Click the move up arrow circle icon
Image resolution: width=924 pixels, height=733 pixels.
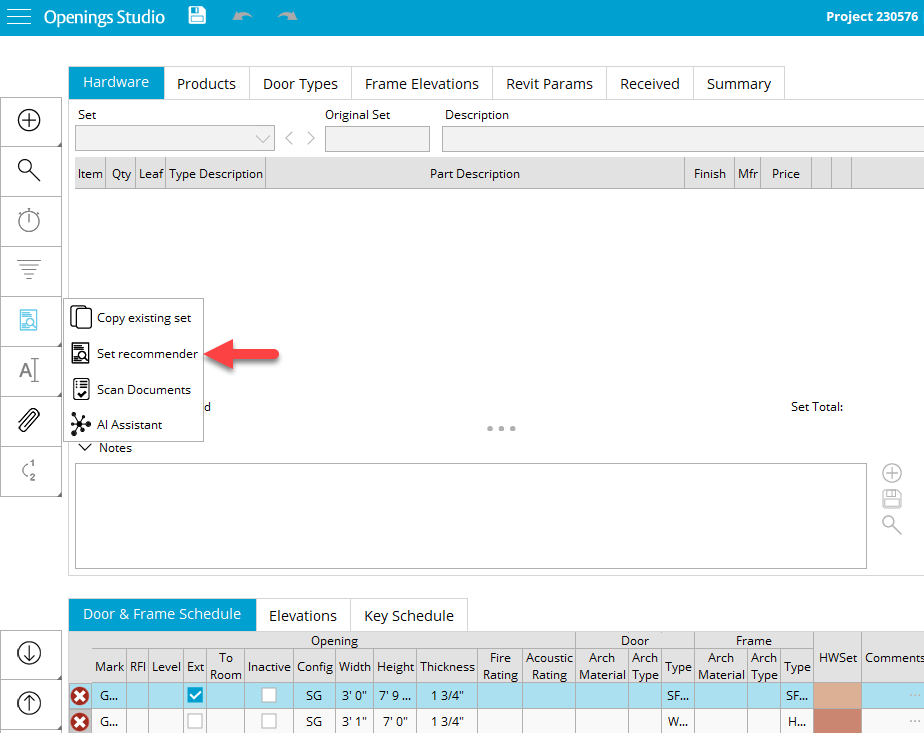tap(29, 702)
